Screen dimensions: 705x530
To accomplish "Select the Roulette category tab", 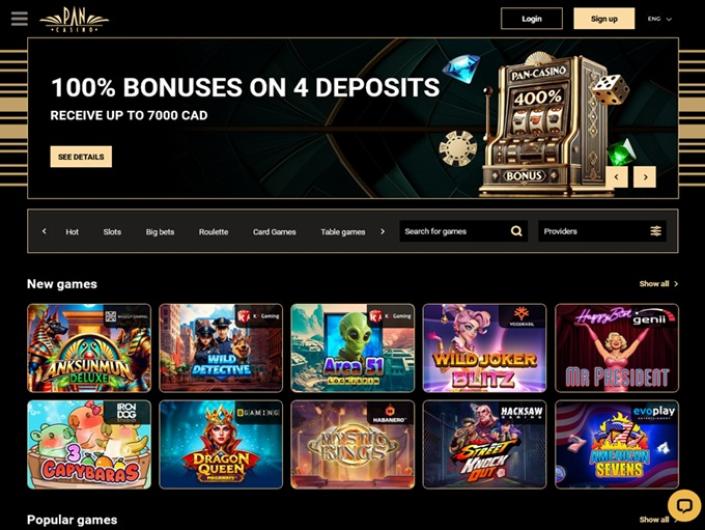I will pos(214,232).
